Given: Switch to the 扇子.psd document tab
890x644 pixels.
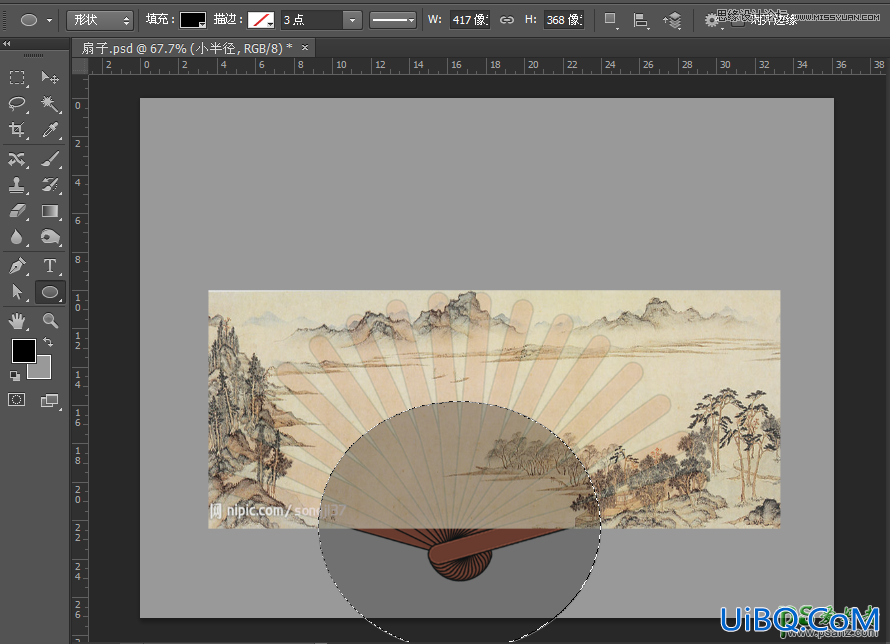Looking at the screenshot, I should point(186,49).
